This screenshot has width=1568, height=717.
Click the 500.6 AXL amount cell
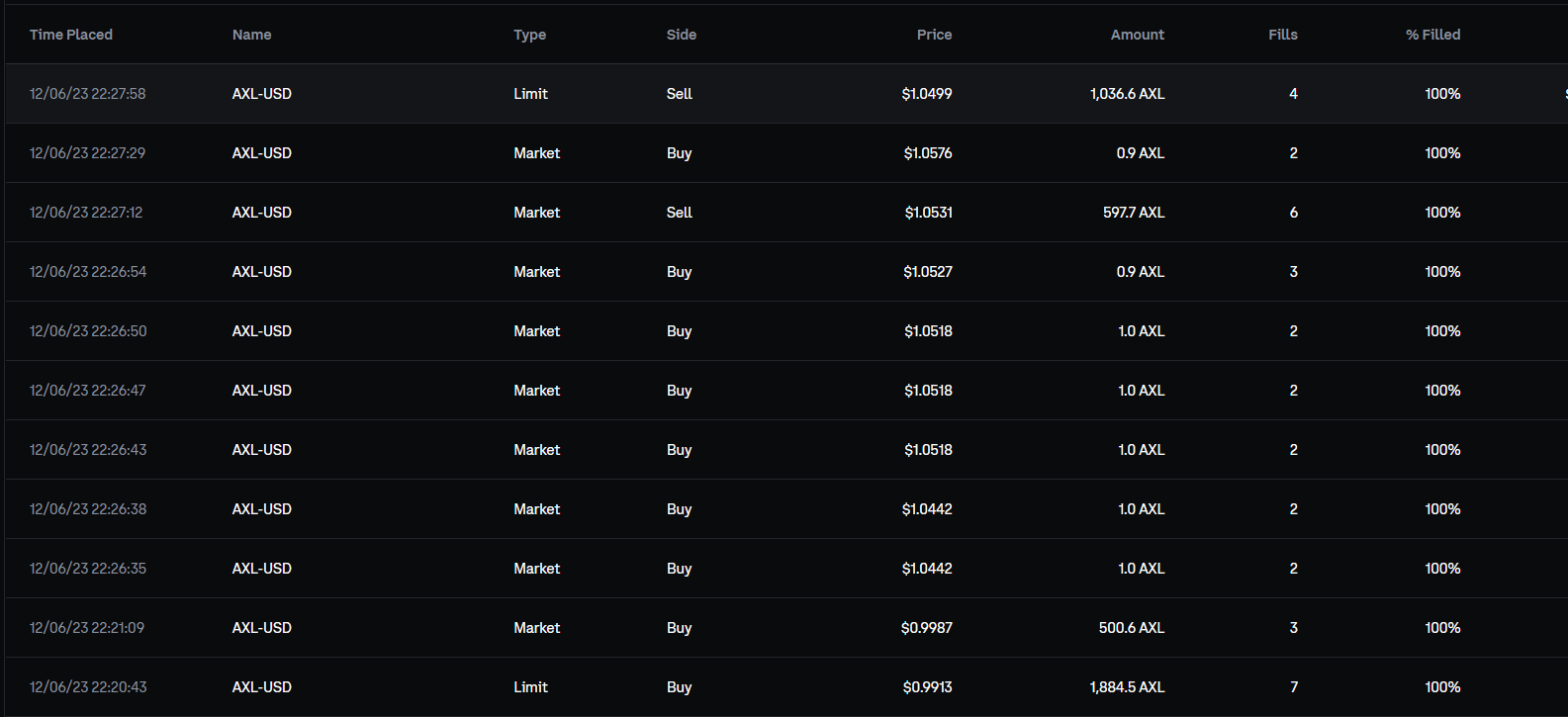pyautogui.click(x=1131, y=628)
